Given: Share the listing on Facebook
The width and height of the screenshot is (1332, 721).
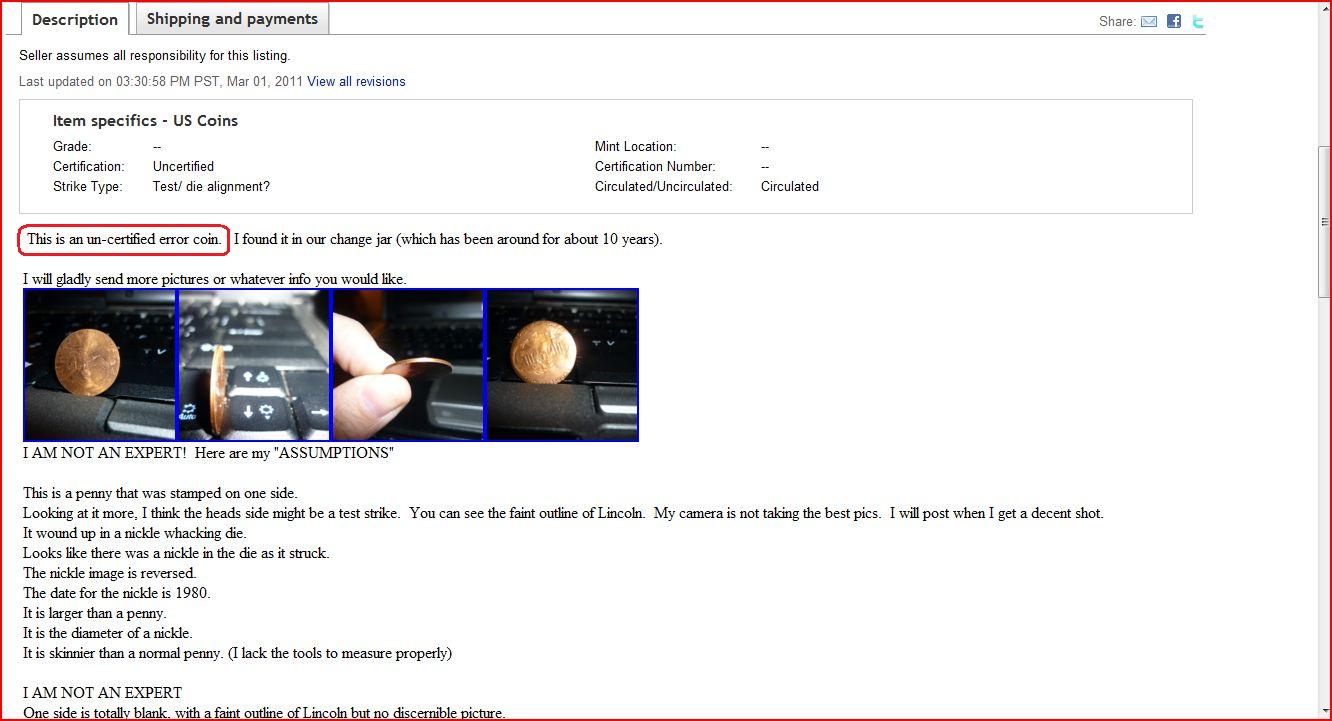Looking at the screenshot, I should [1174, 21].
